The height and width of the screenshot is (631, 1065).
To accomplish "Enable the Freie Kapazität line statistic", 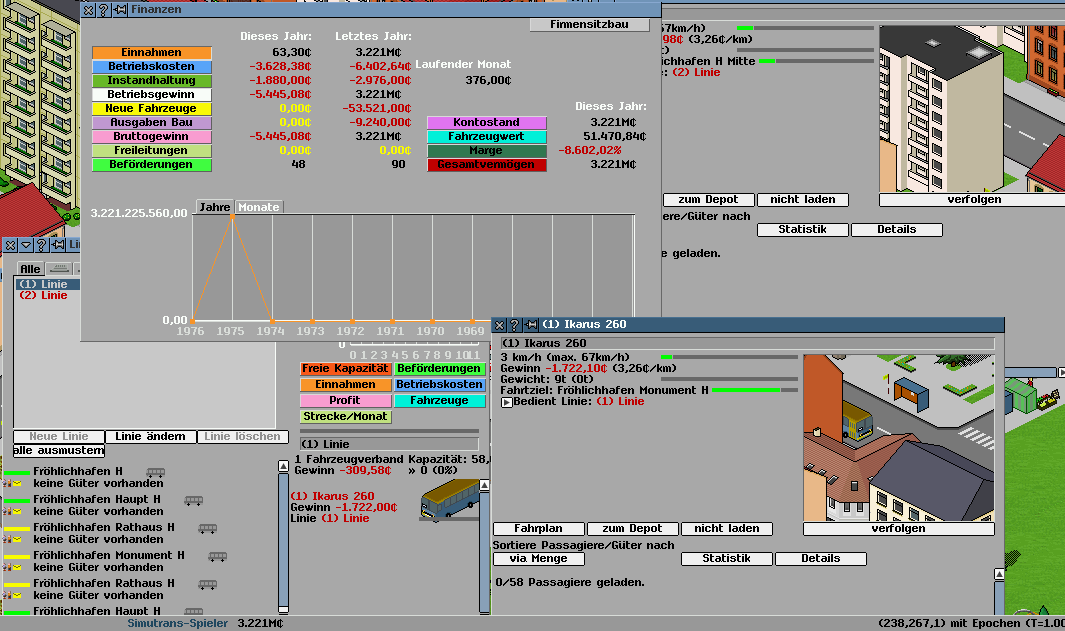I will pyautogui.click(x=345, y=369).
